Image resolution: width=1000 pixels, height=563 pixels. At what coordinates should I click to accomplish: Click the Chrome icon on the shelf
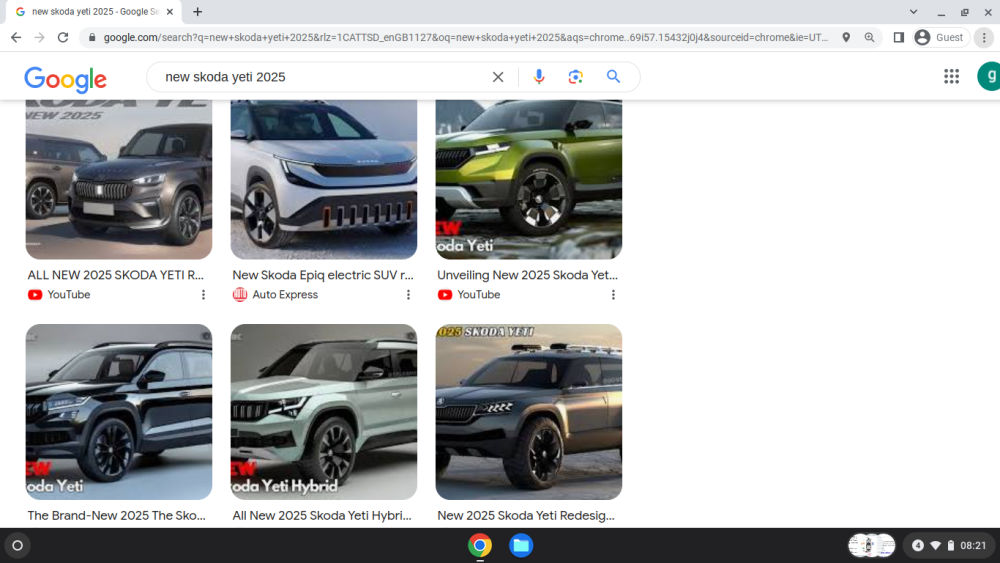click(x=480, y=545)
